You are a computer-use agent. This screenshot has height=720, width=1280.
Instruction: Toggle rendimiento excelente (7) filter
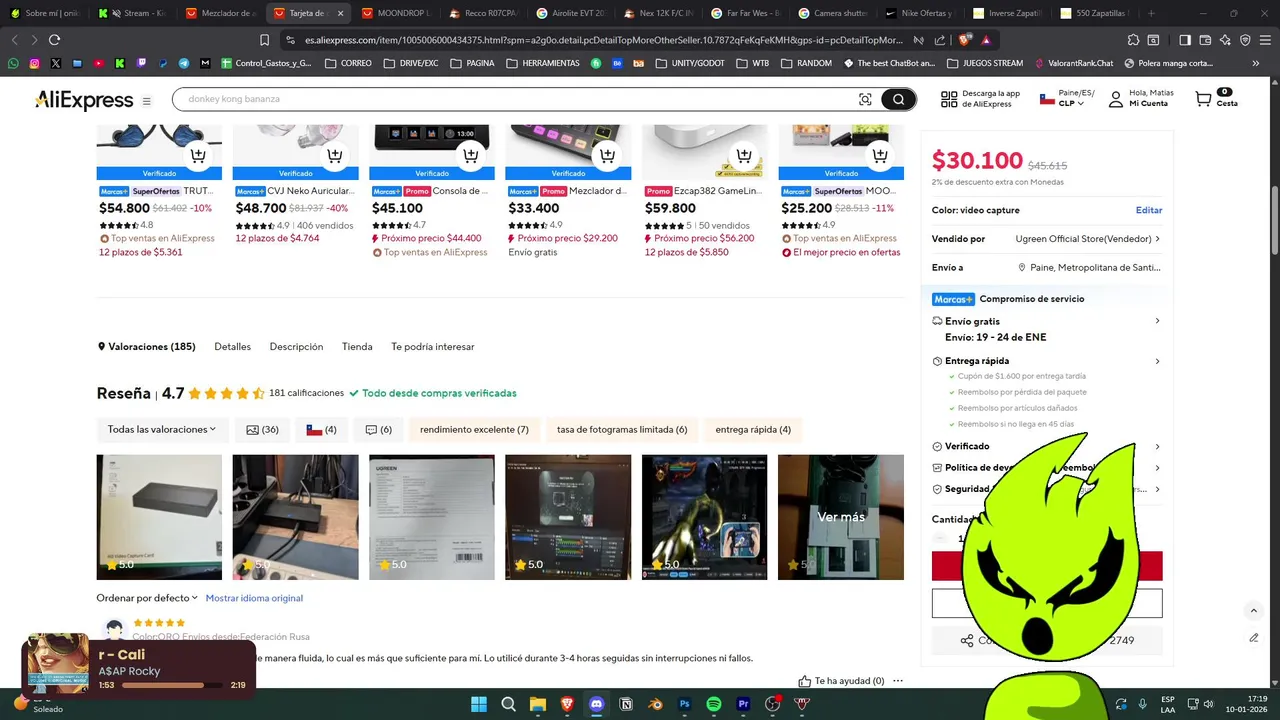474,430
